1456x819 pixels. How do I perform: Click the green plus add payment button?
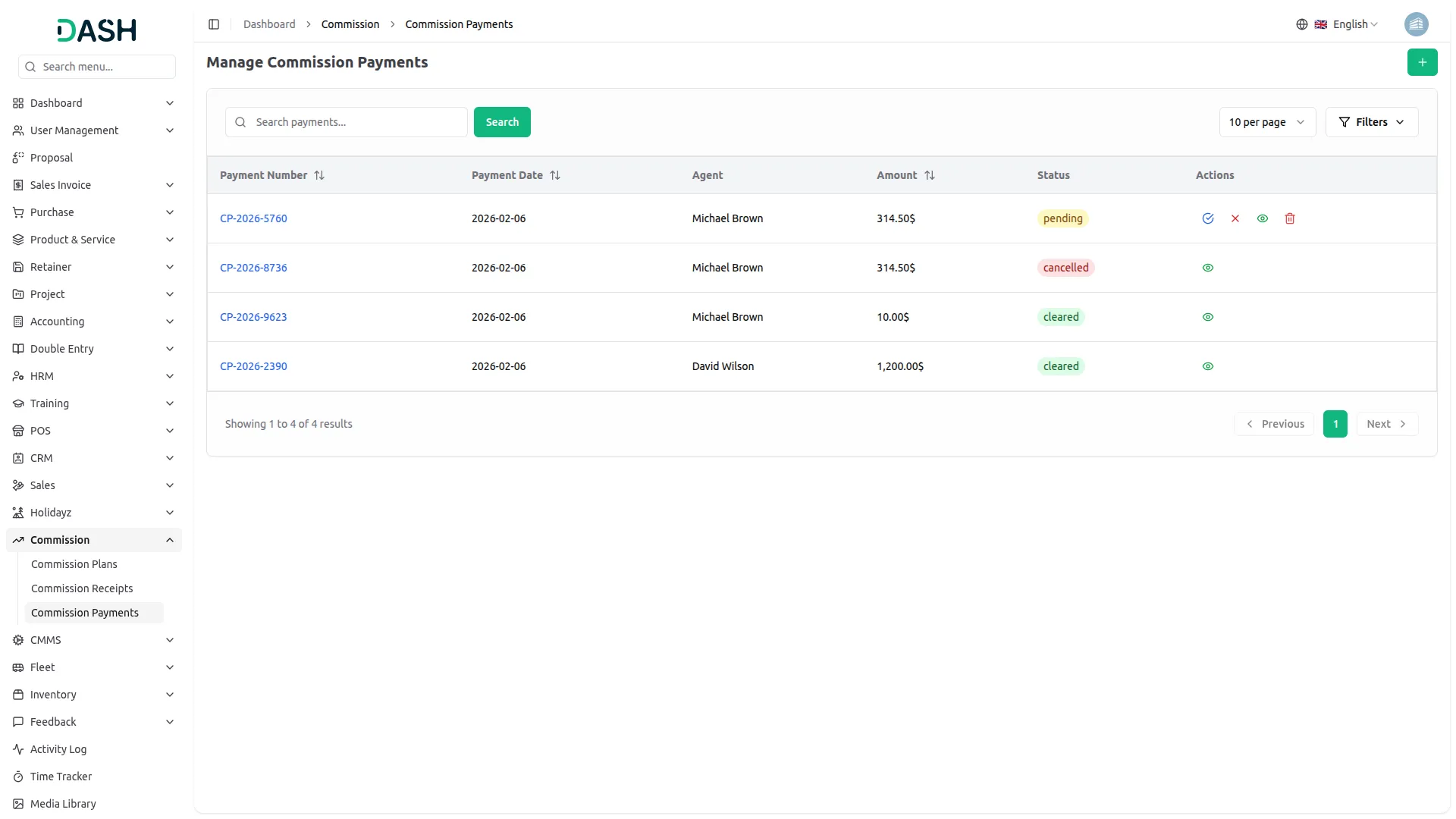coord(1422,62)
